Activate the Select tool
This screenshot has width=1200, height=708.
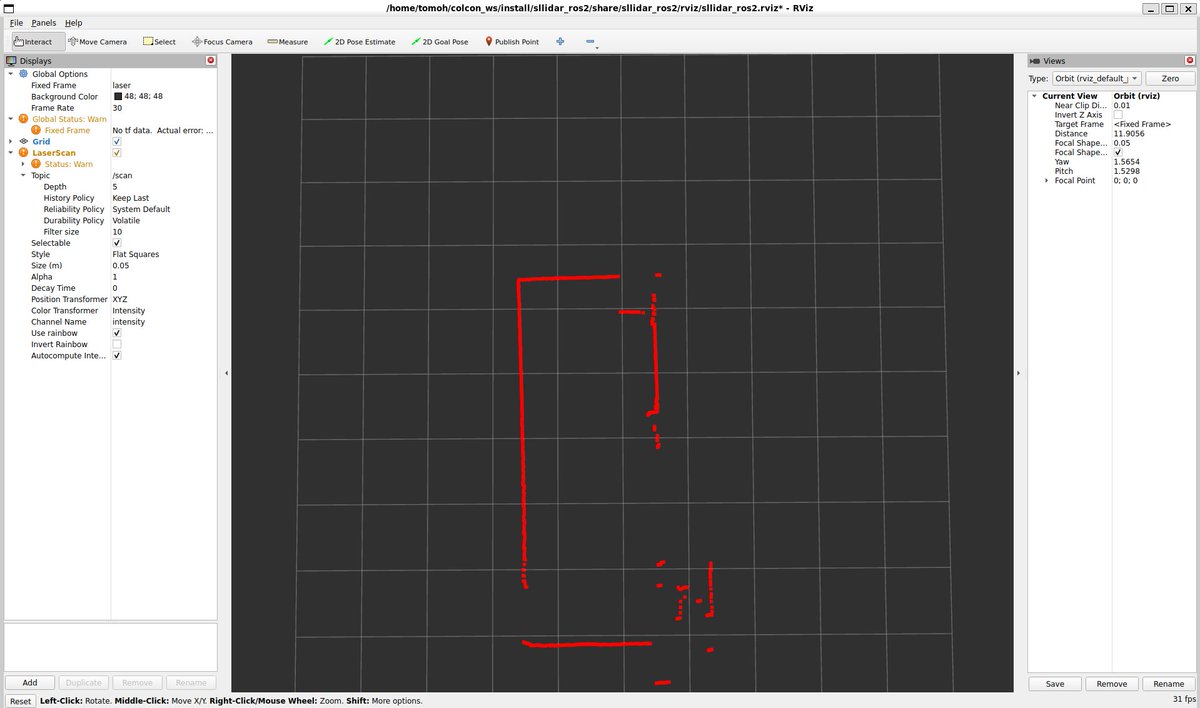click(159, 42)
